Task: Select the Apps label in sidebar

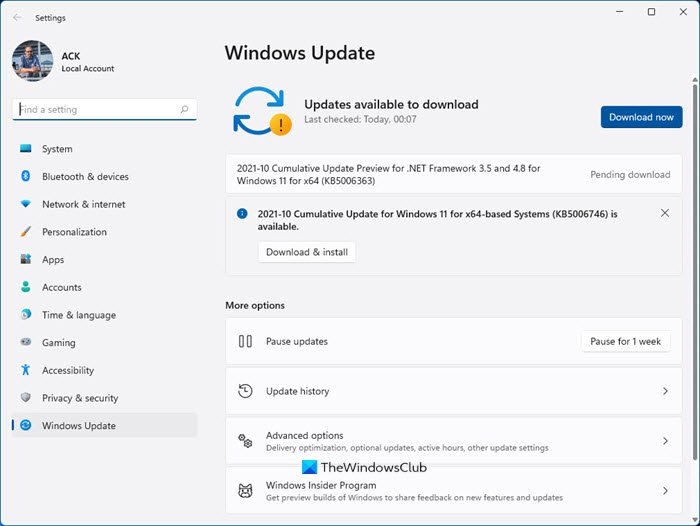Action: click(x=53, y=259)
